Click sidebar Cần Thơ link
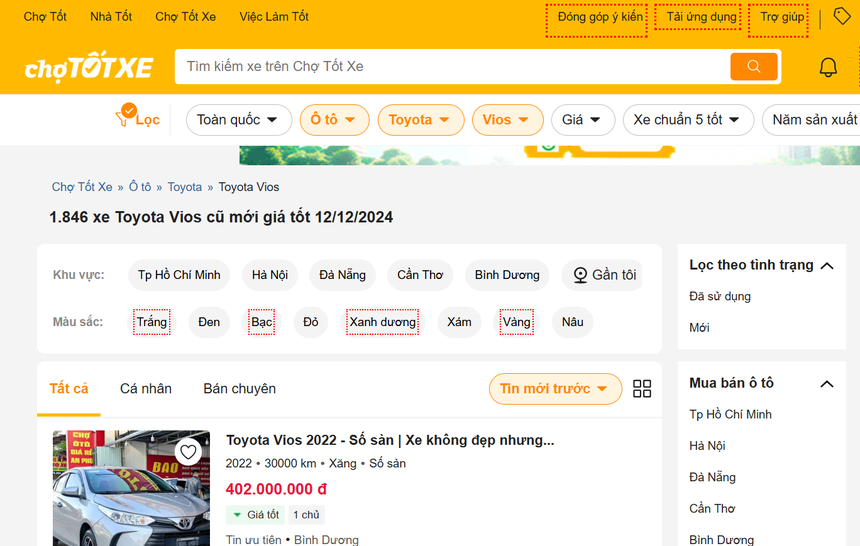The image size is (860, 546). 712,508
